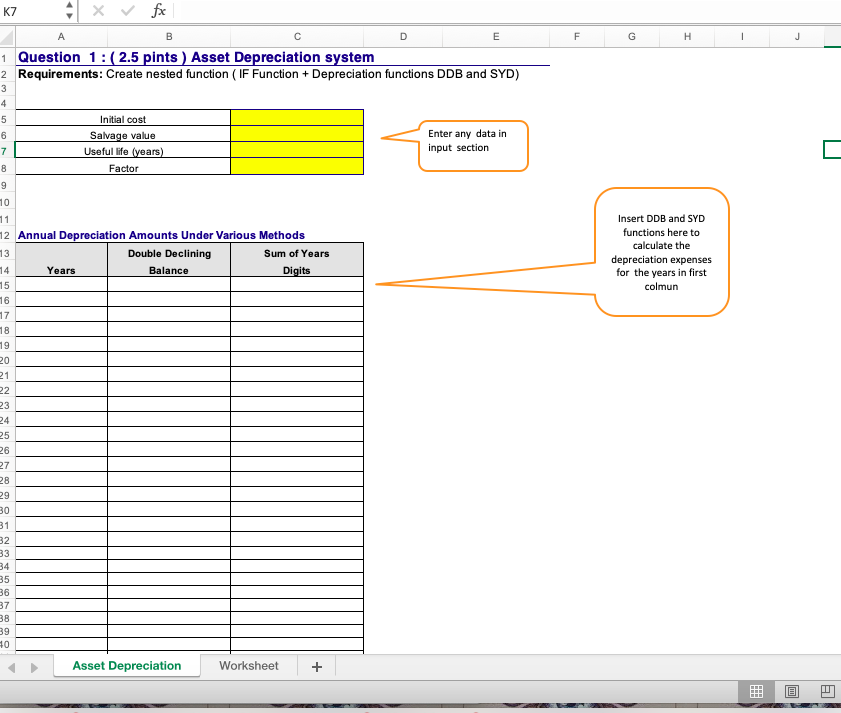841x713 pixels.
Task: Click Sum of Years Digits cell in row 16
Action: (297, 299)
